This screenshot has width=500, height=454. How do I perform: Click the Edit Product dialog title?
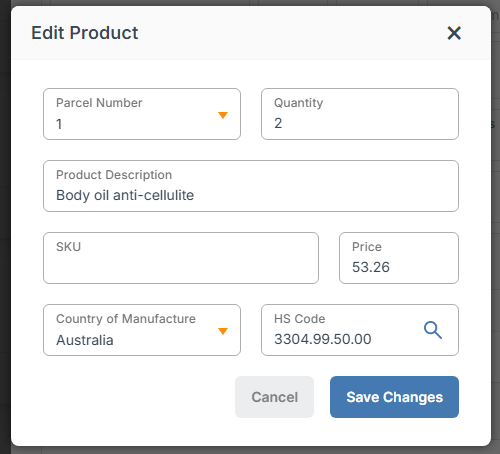pyautogui.click(x=85, y=33)
